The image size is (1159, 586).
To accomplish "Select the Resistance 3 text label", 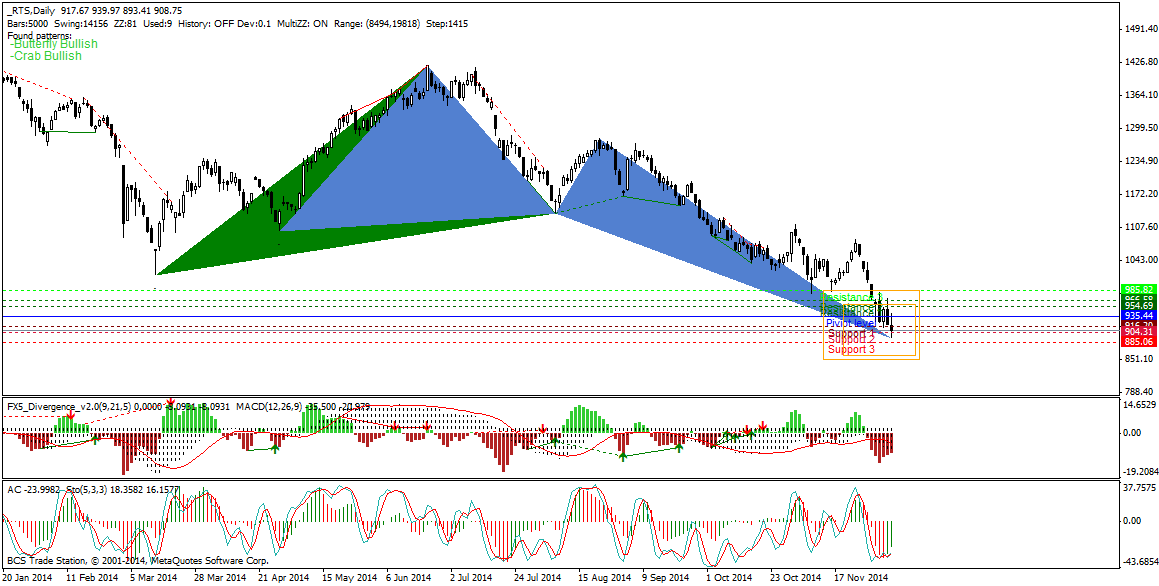I will (852, 296).
